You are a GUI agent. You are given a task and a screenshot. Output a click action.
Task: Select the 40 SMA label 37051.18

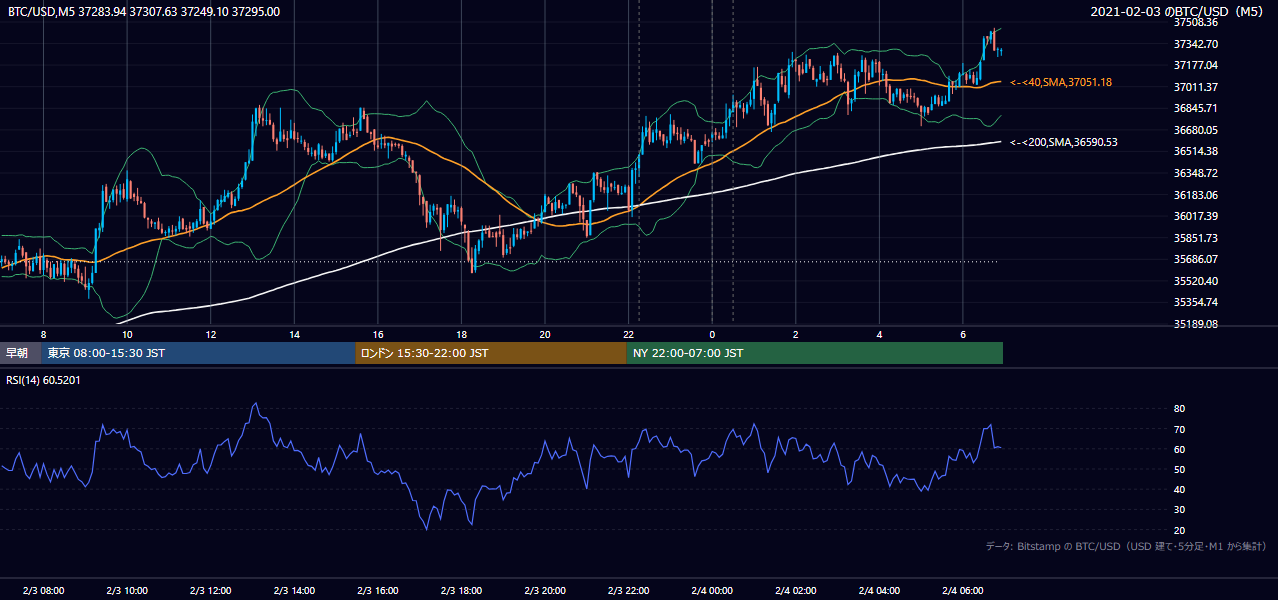1061,82
